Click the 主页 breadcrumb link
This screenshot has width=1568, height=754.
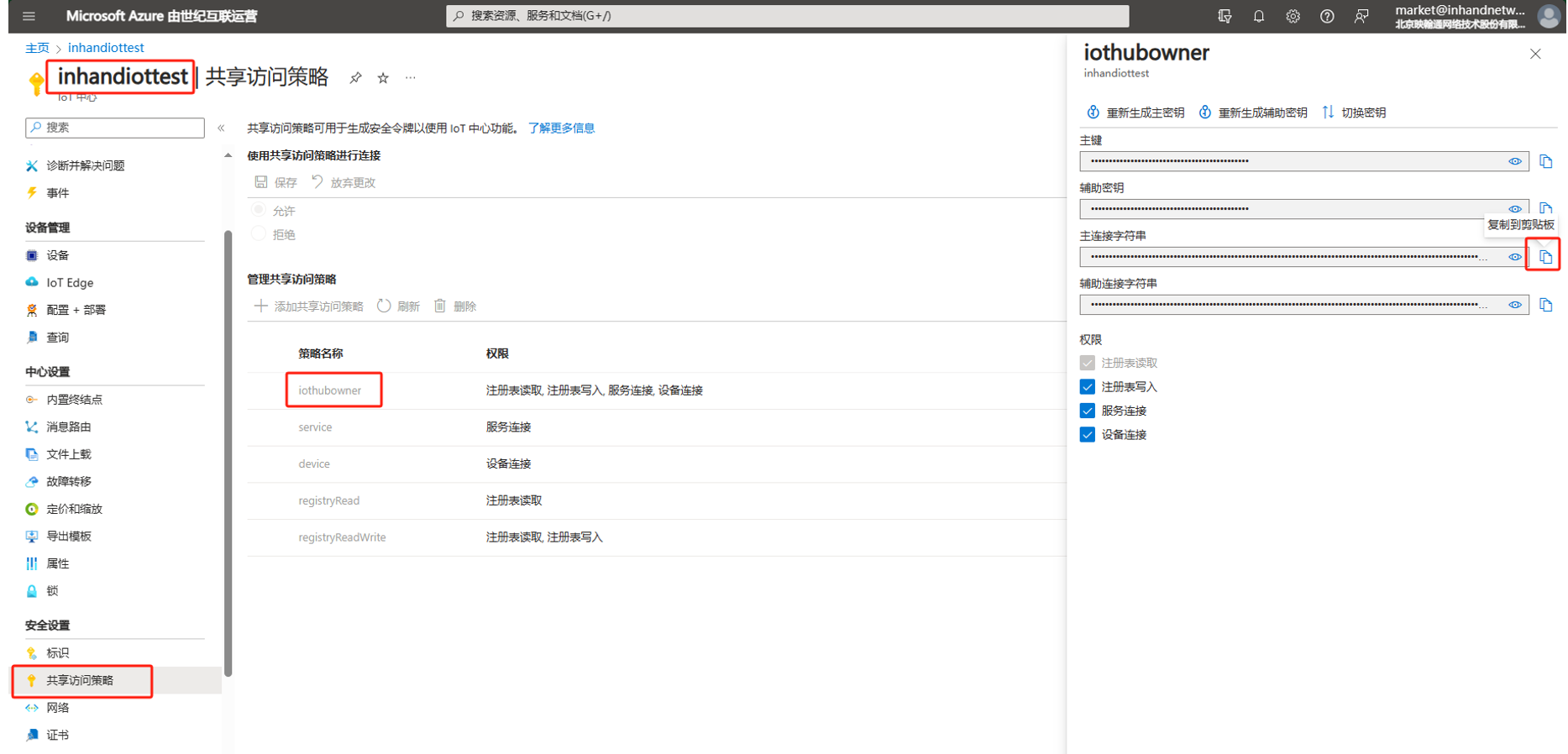pos(37,48)
